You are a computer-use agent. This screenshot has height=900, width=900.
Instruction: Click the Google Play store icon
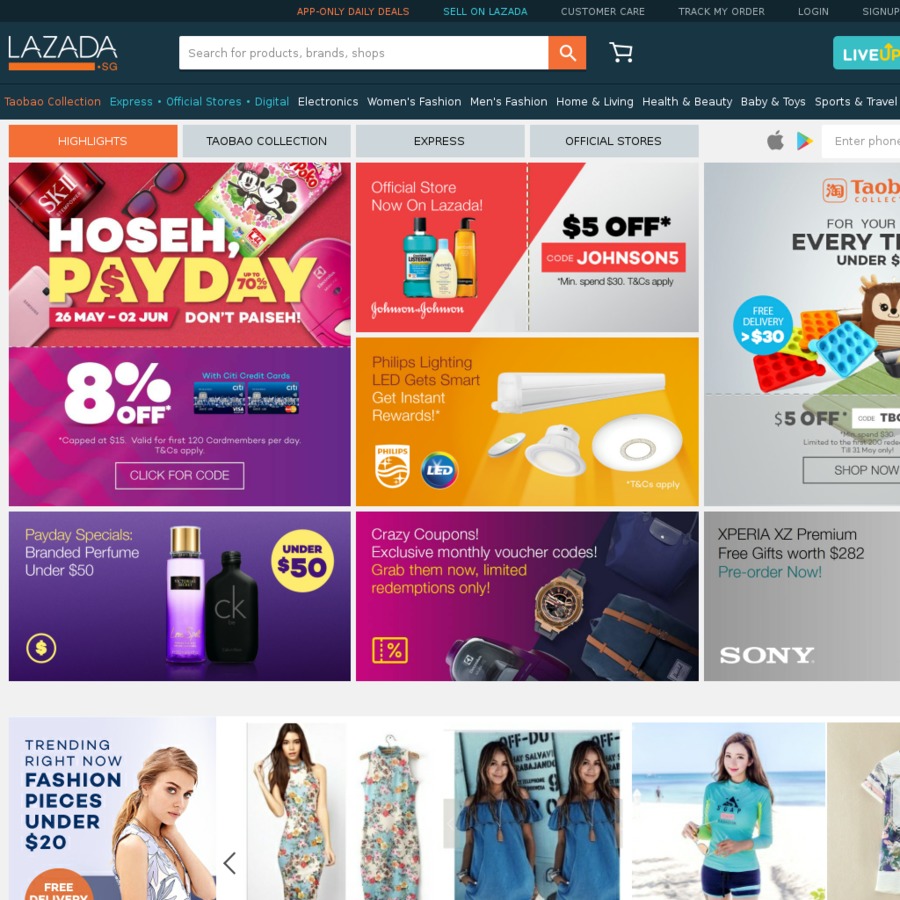pos(804,141)
